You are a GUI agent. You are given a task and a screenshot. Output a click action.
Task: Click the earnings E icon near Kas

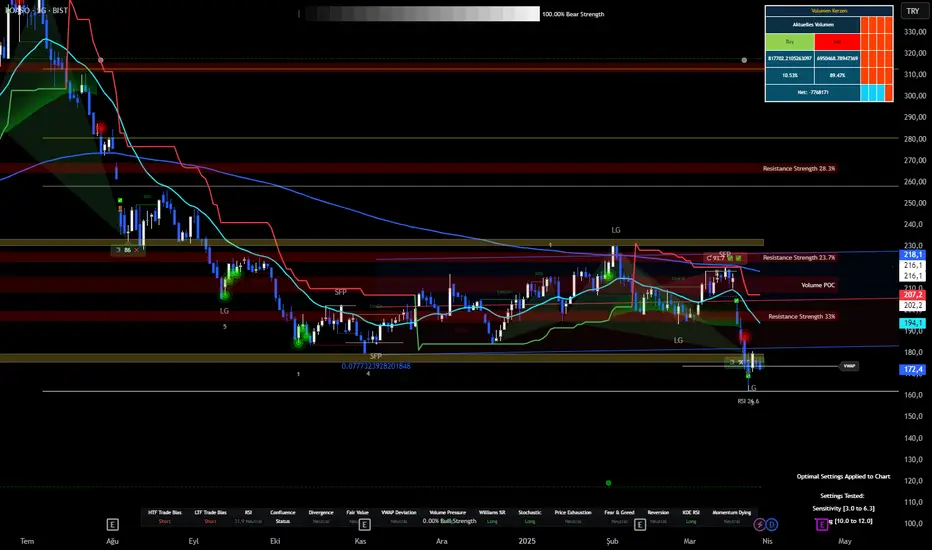(x=364, y=523)
